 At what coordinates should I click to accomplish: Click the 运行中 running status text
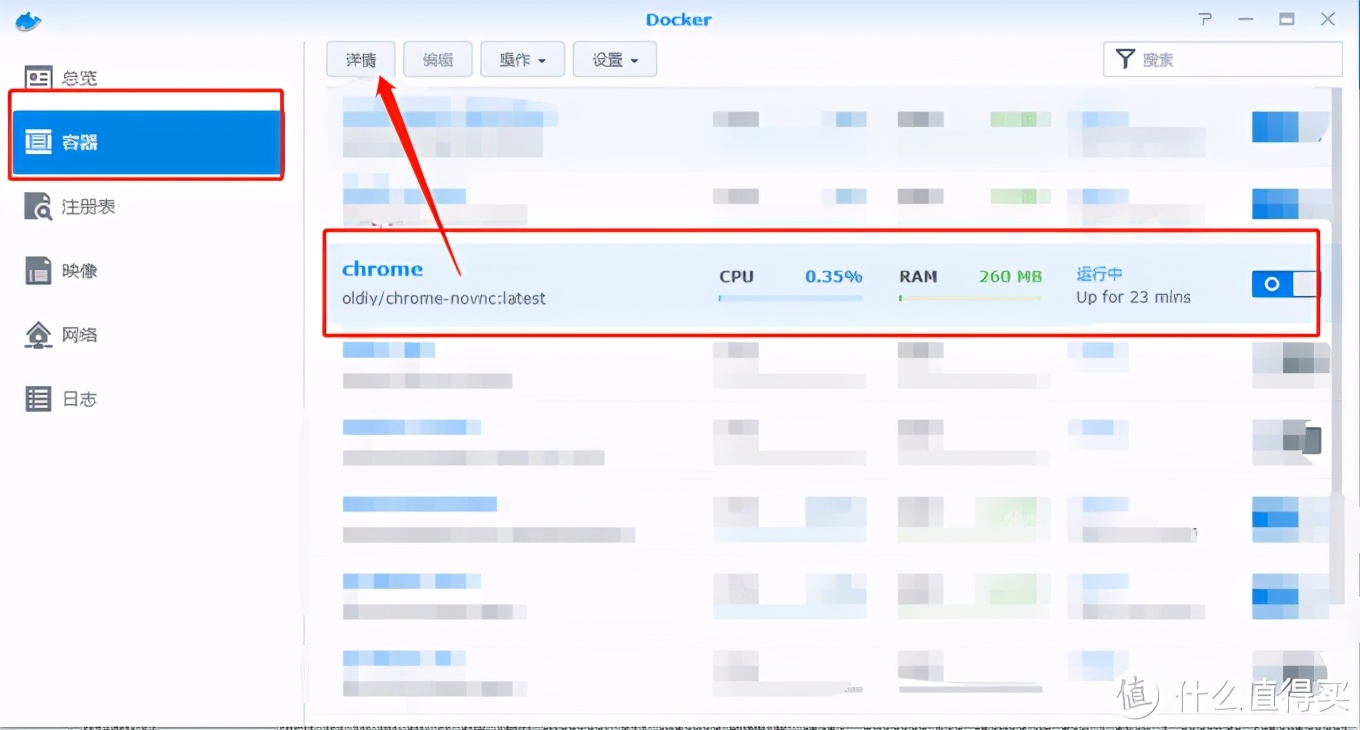1099,274
